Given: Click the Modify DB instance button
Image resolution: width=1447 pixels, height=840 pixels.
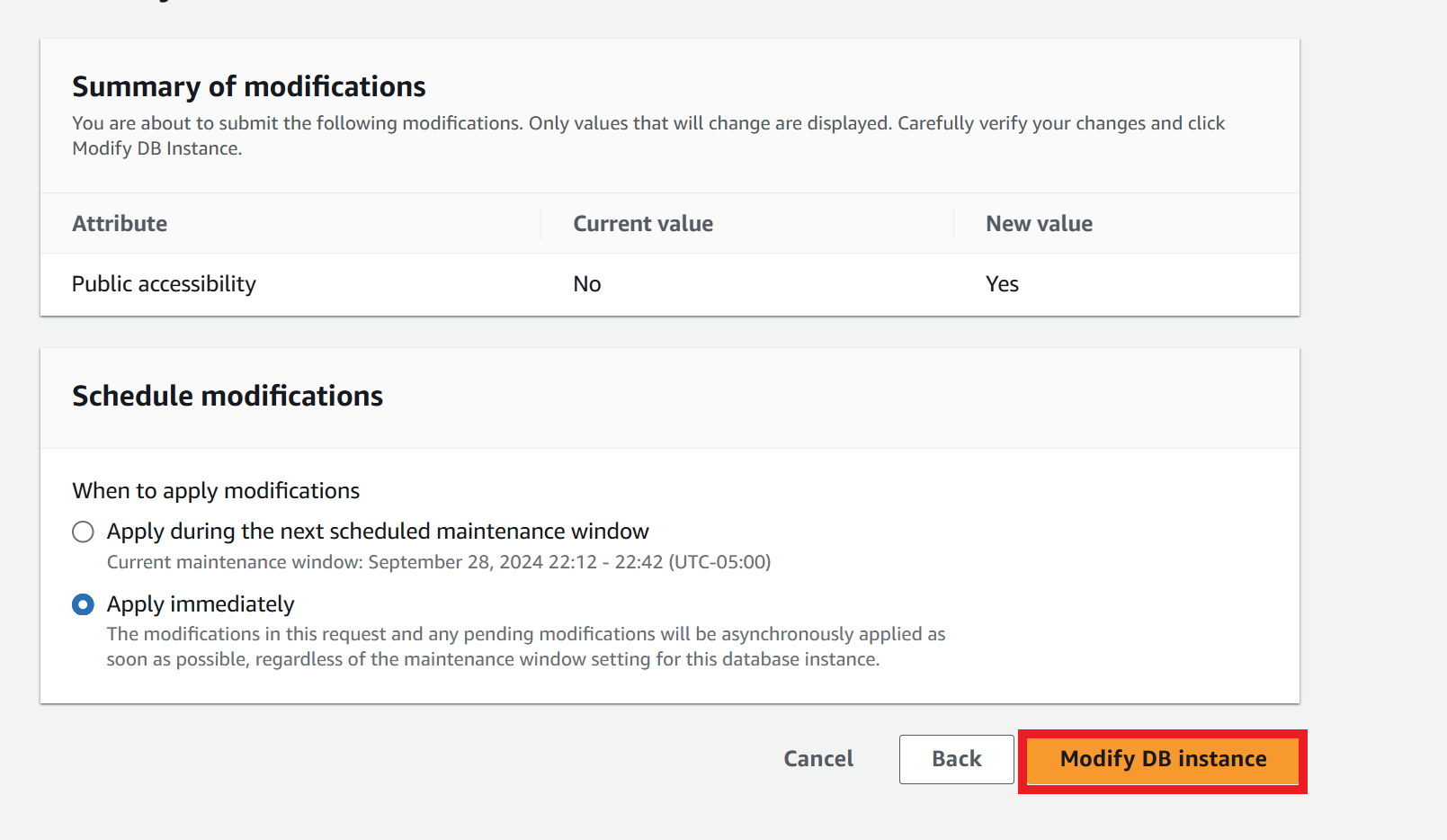Looking at the screenshot, I should 1163,759.
